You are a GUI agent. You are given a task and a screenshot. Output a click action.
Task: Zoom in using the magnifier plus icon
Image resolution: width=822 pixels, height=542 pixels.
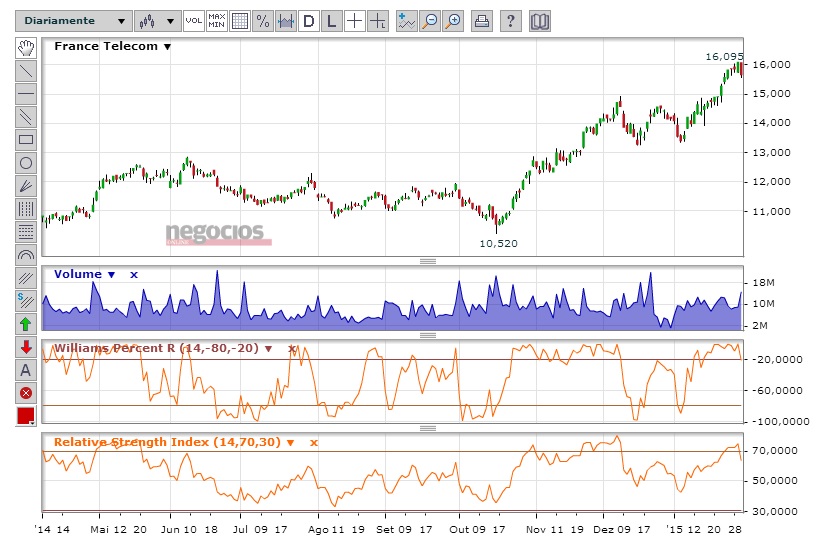453,21
